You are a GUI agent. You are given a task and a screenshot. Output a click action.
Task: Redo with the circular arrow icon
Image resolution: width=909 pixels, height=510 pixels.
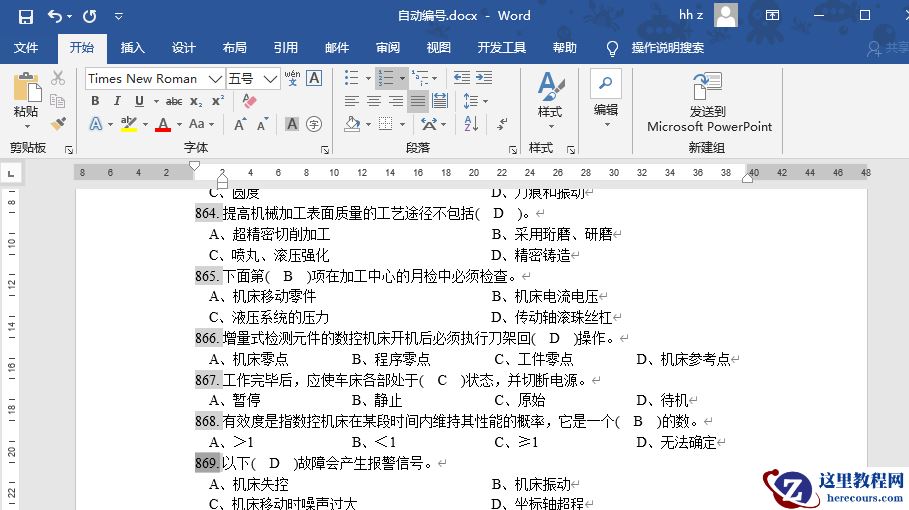click(89, 16)
